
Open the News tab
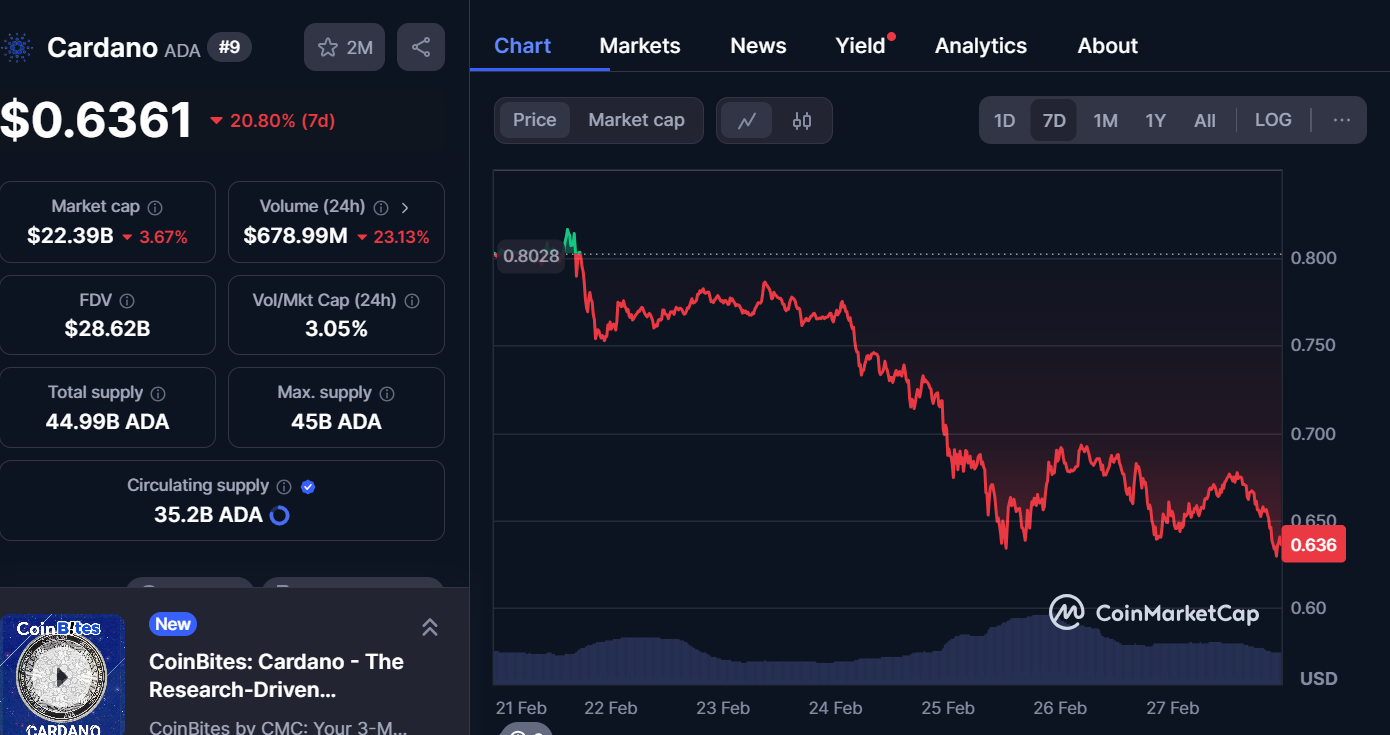click(x=758, y=46)
